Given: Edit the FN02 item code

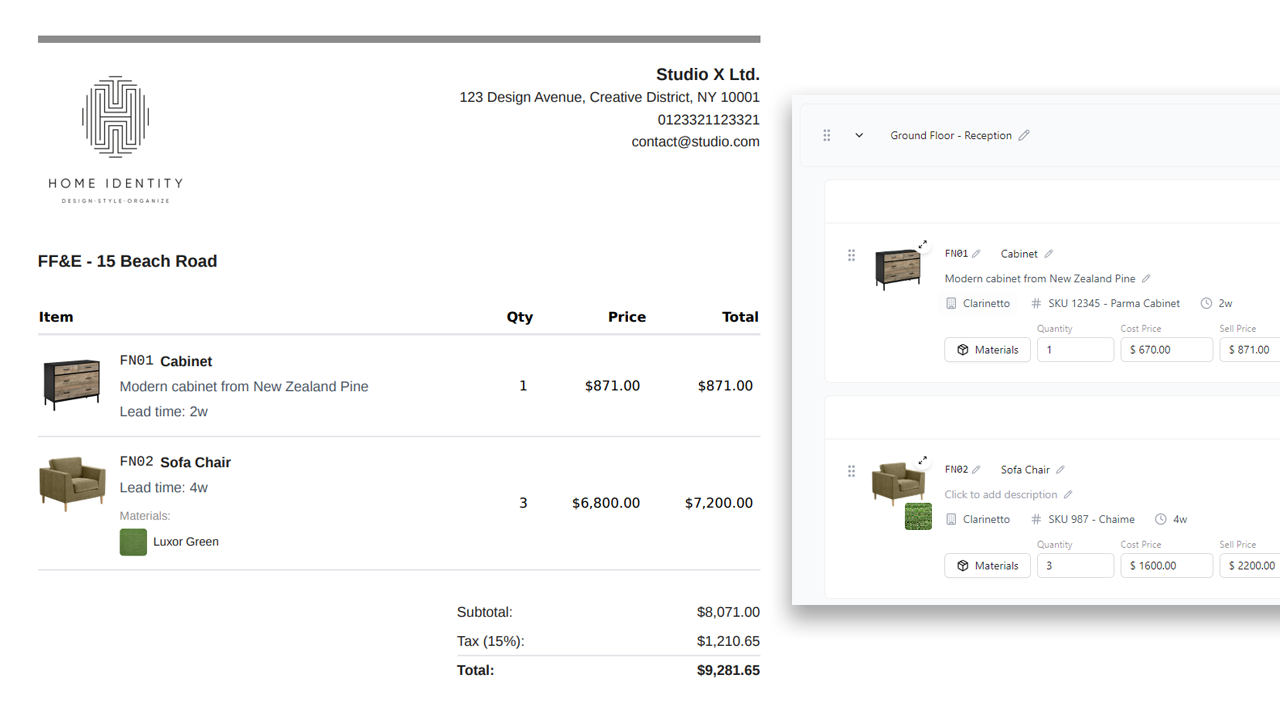Looking at the screenshot, I should pos(977,470).
